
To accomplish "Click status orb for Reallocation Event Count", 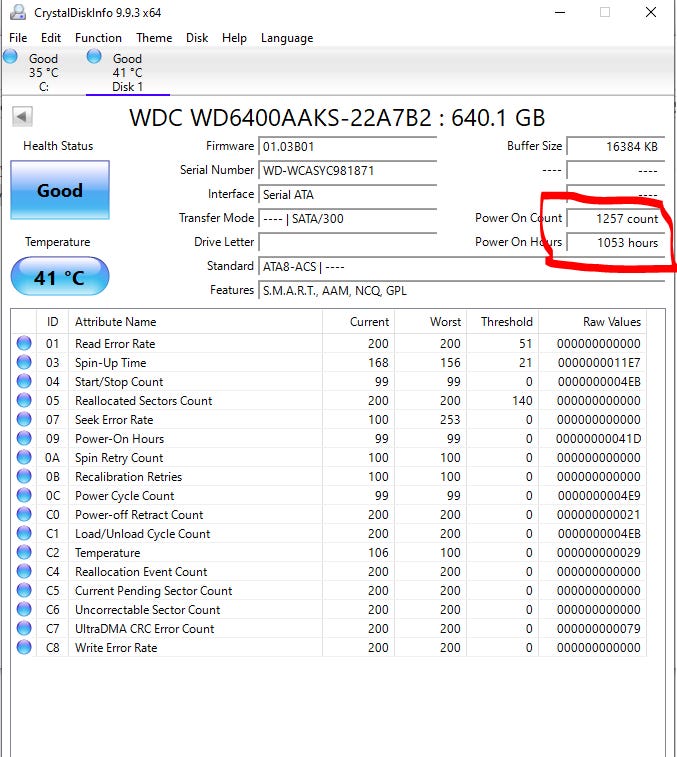I will coord(24,571).
